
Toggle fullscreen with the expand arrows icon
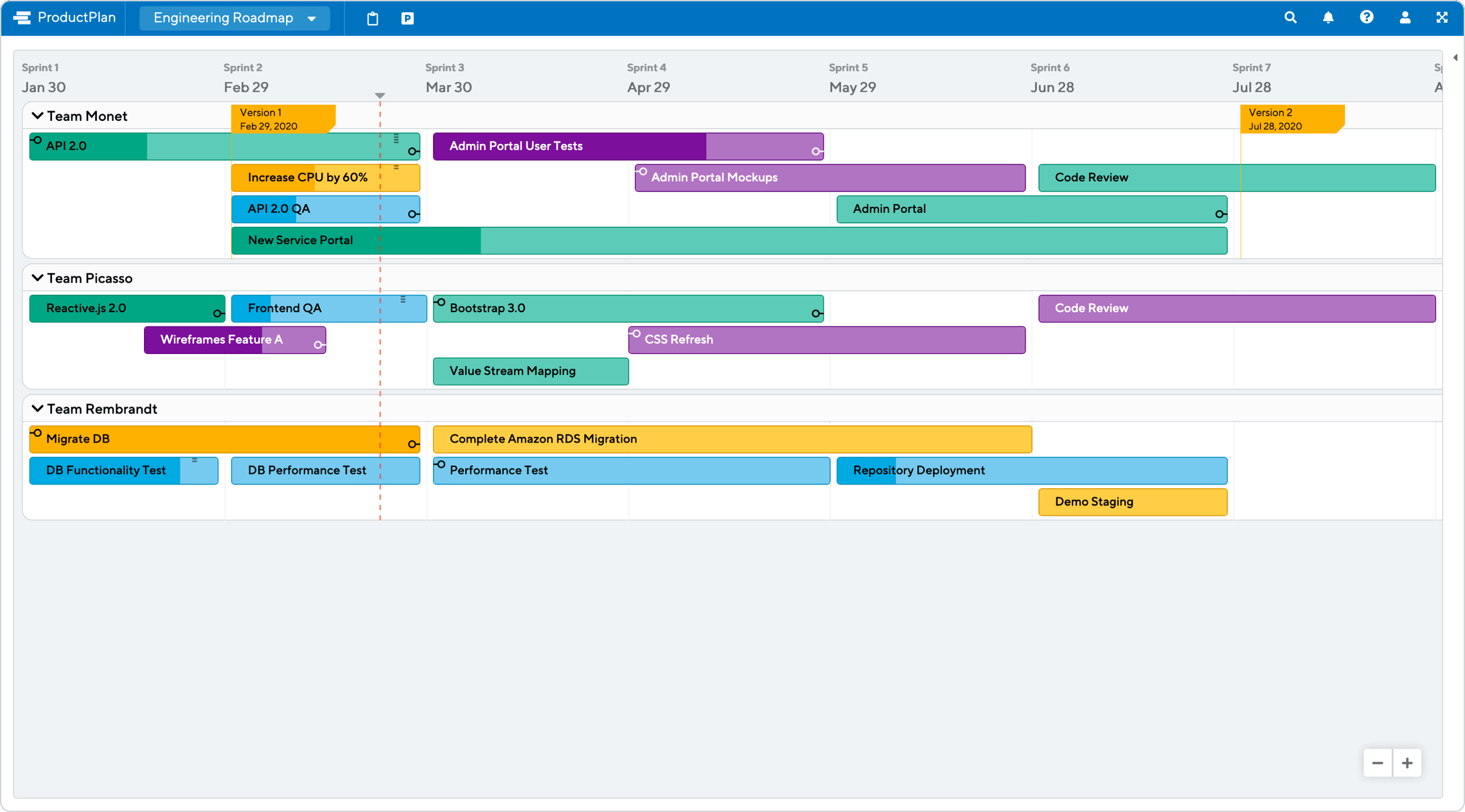1442,18
